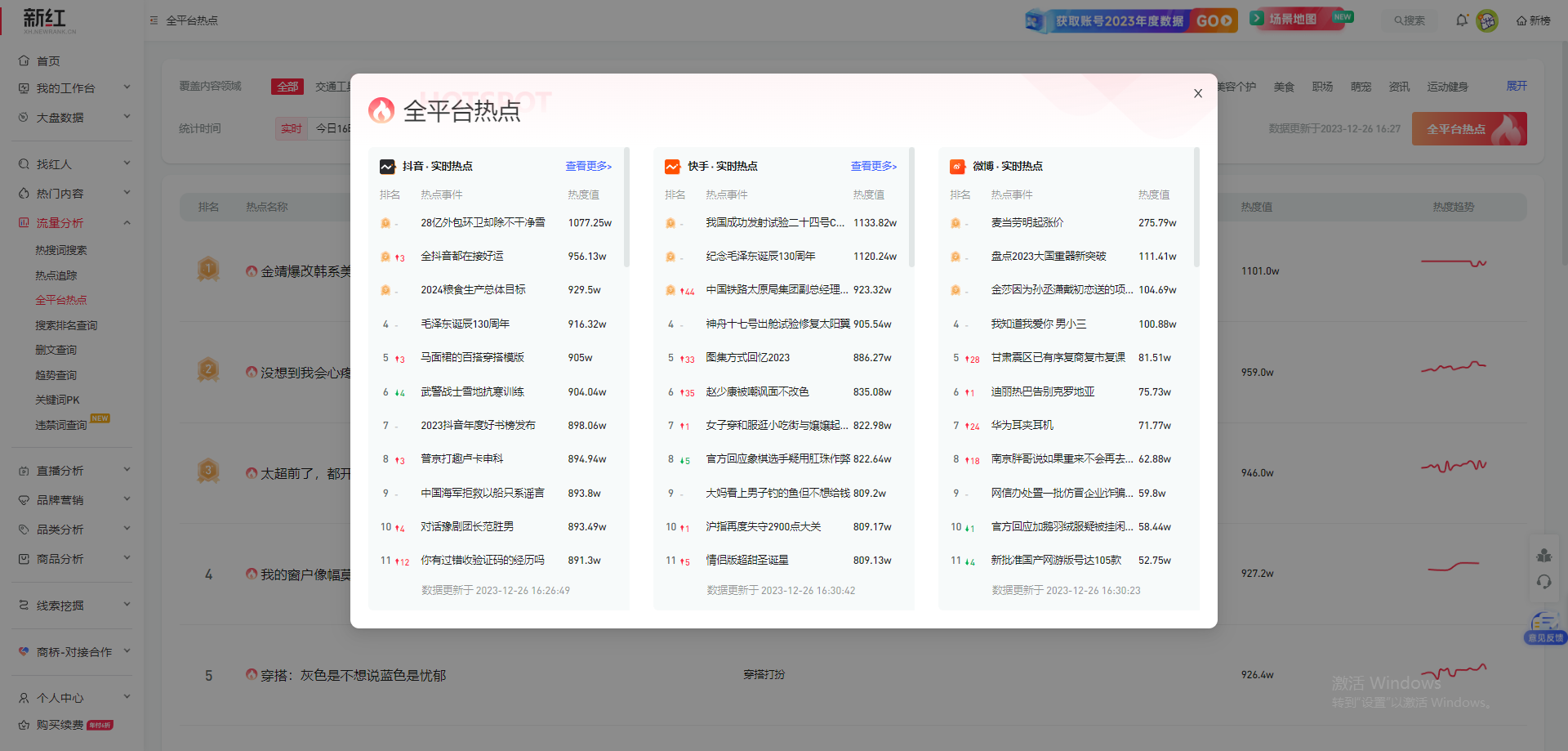Open 热搜词搜索 submenu item
Screen dimensions: 1568x751
[61, 250]
